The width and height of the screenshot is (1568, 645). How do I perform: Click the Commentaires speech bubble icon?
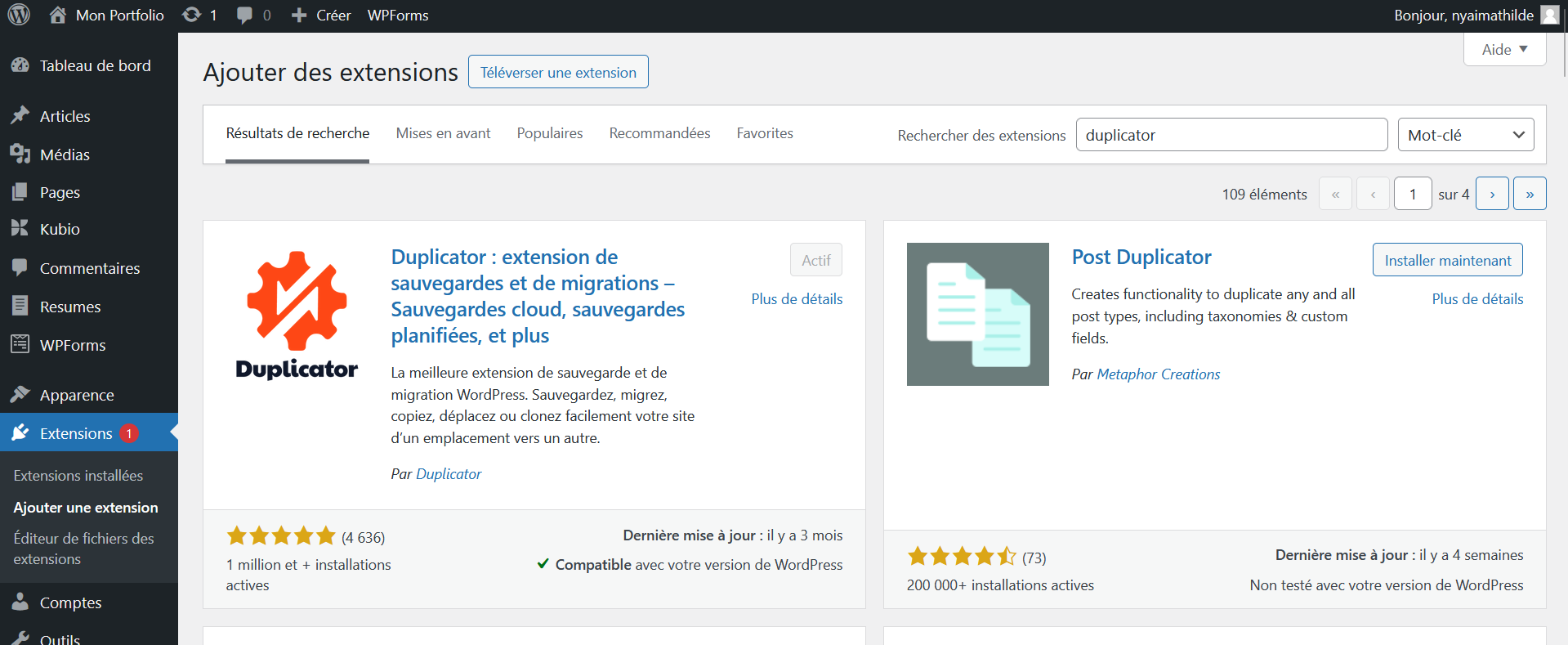[20, 267]
